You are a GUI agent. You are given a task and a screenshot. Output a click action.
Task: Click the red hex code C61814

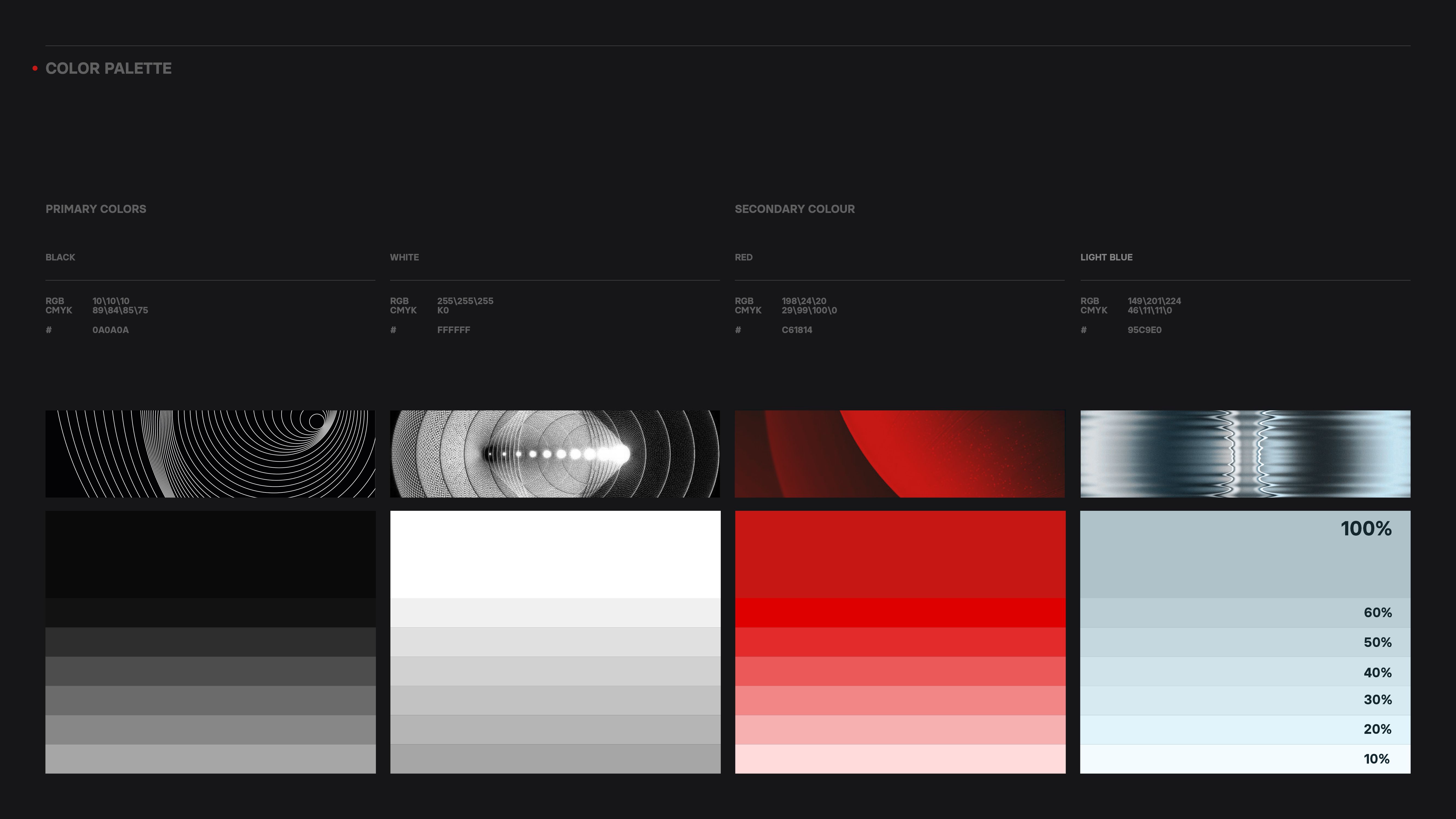(796, 330)
